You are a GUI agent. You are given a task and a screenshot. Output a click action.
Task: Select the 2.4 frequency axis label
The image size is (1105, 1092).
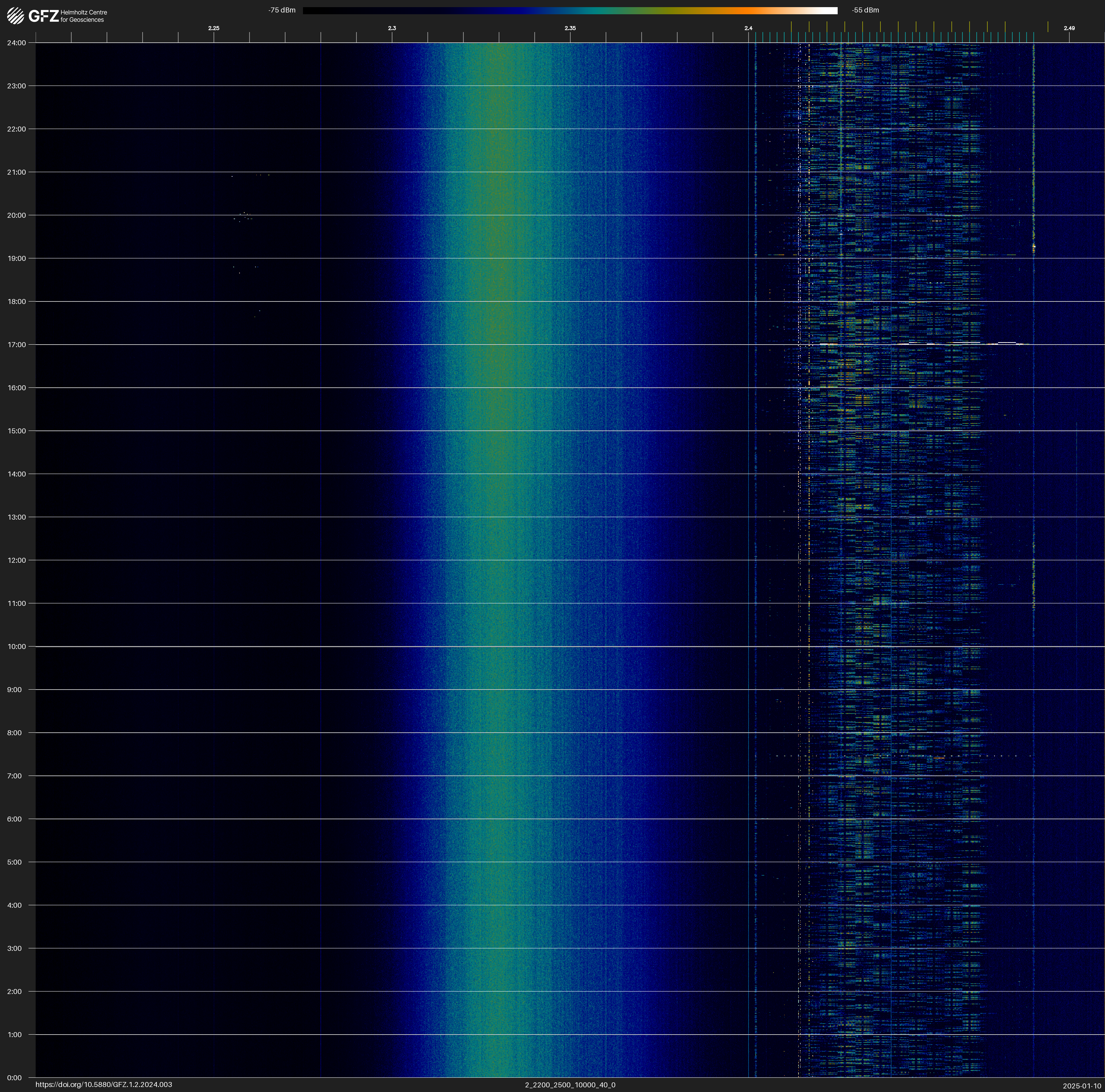click(x=748, y=28)
